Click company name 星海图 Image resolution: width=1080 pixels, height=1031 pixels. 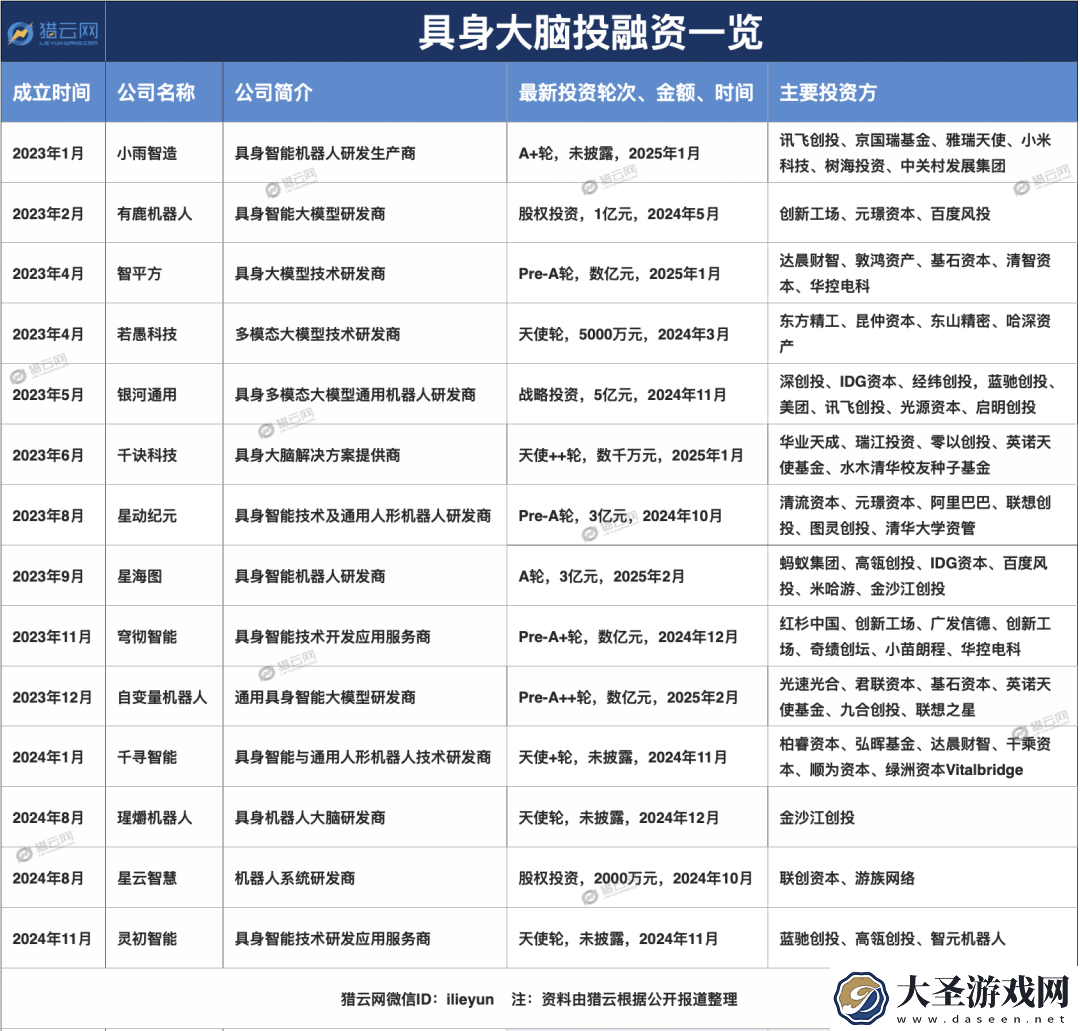point(139,576)
